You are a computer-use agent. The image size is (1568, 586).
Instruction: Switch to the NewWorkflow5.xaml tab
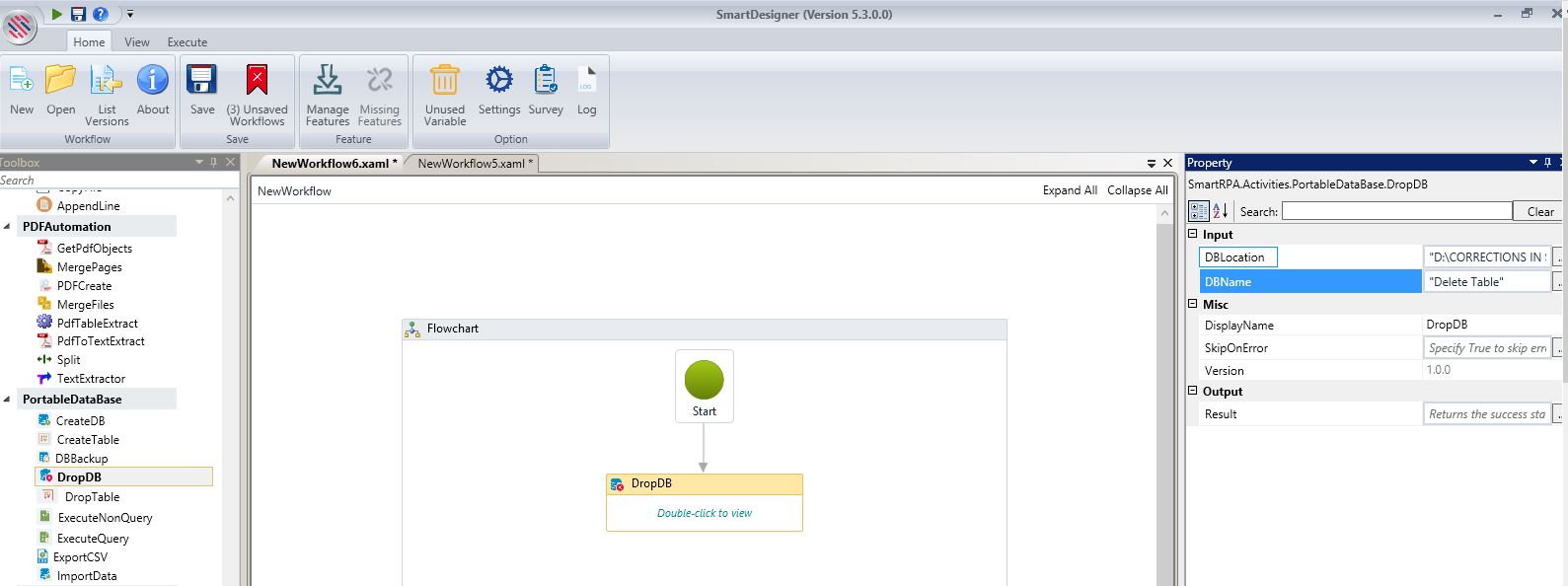click(474, 164)
